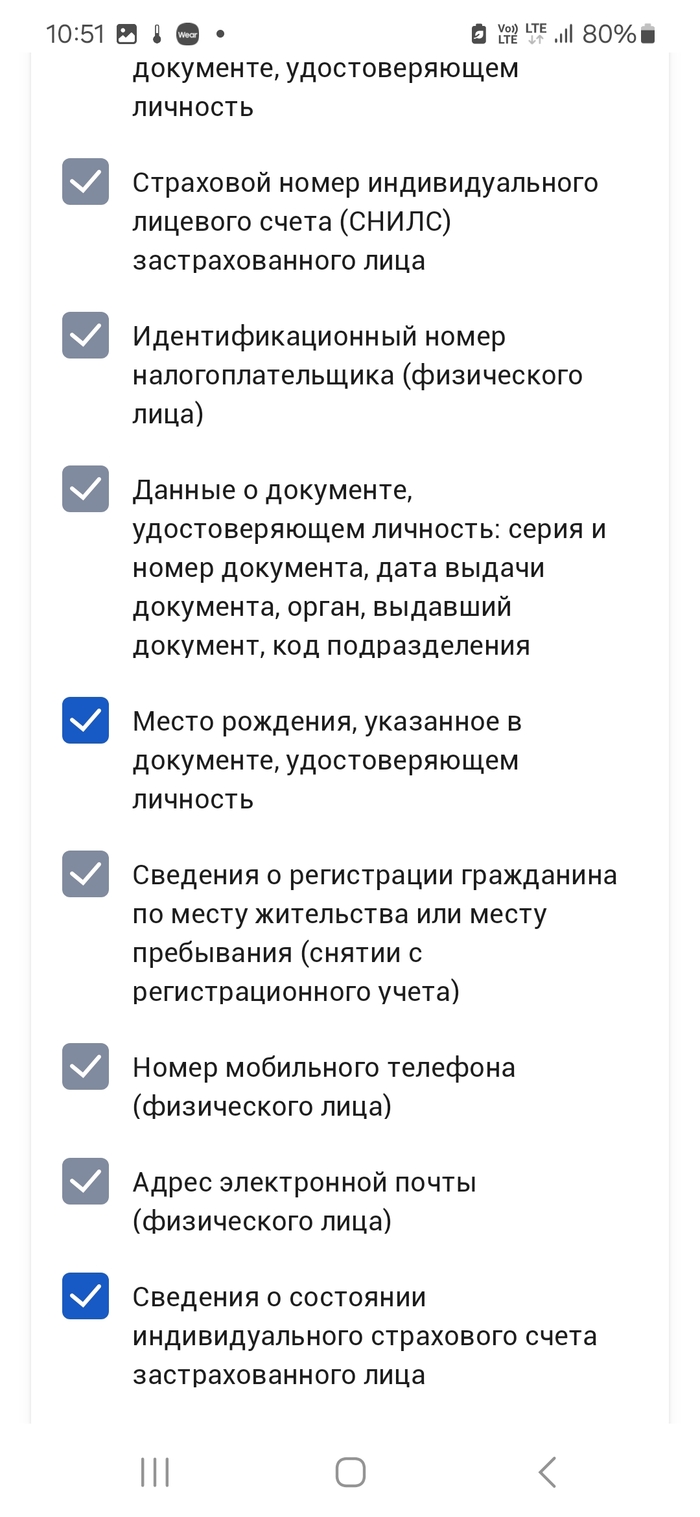Toggle the residence registration info checkbox
700x1517 pixels.
(85, 874)
